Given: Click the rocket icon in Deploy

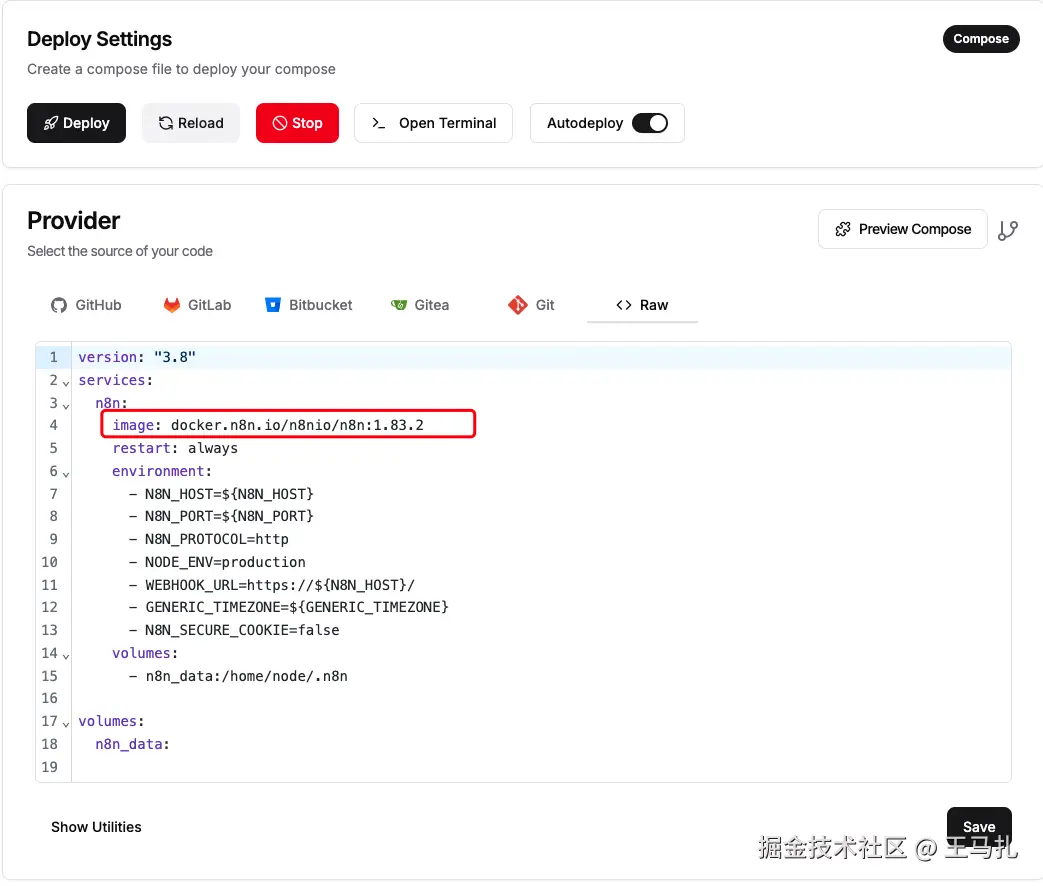Looking at the screenshot, I should point(51,123).
